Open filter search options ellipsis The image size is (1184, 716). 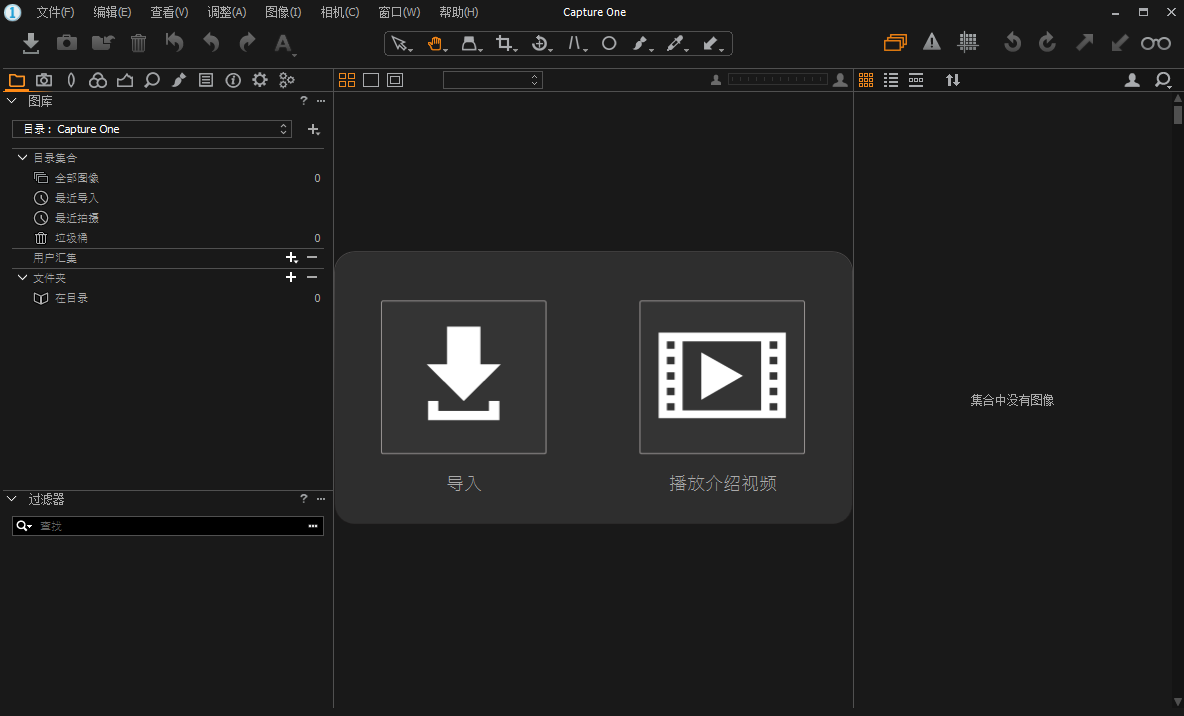pos(313,526)
